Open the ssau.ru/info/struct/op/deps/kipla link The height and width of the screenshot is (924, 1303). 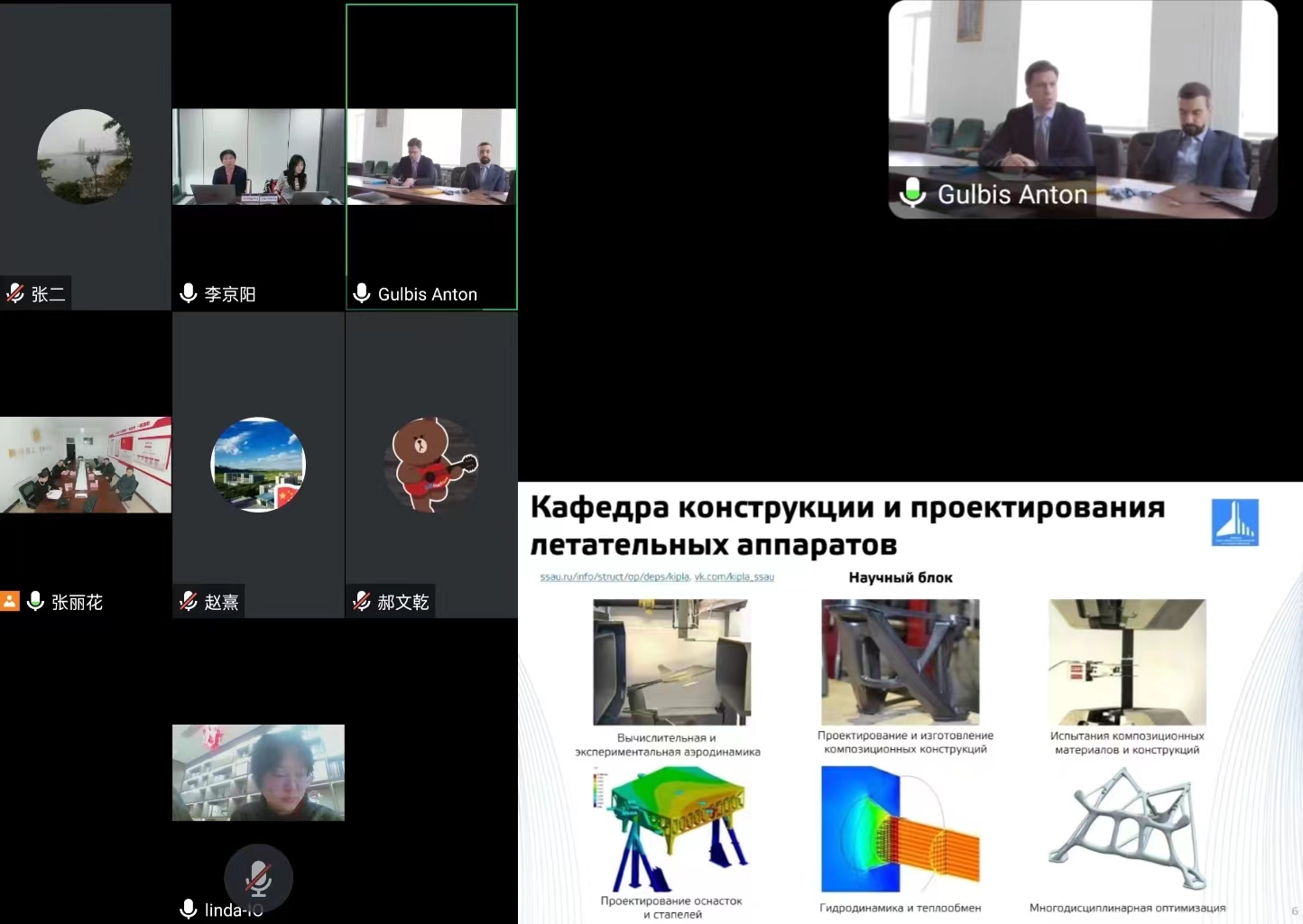click(x=615, y=577)
